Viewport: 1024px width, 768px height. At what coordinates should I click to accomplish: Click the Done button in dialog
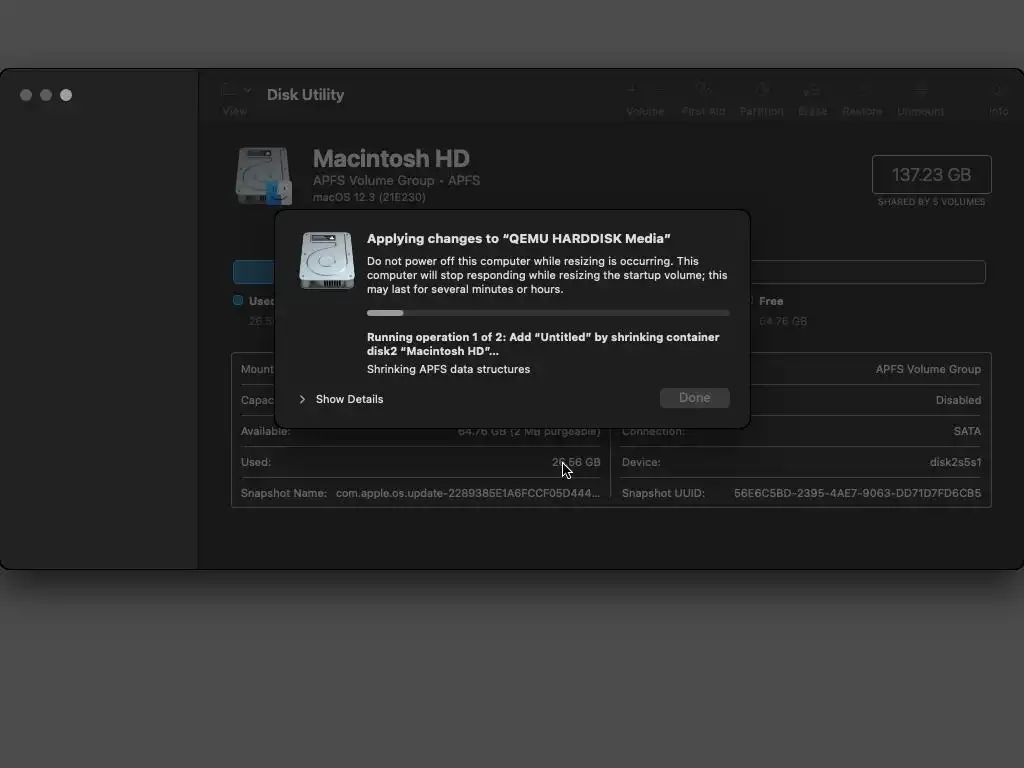point(694,398)
